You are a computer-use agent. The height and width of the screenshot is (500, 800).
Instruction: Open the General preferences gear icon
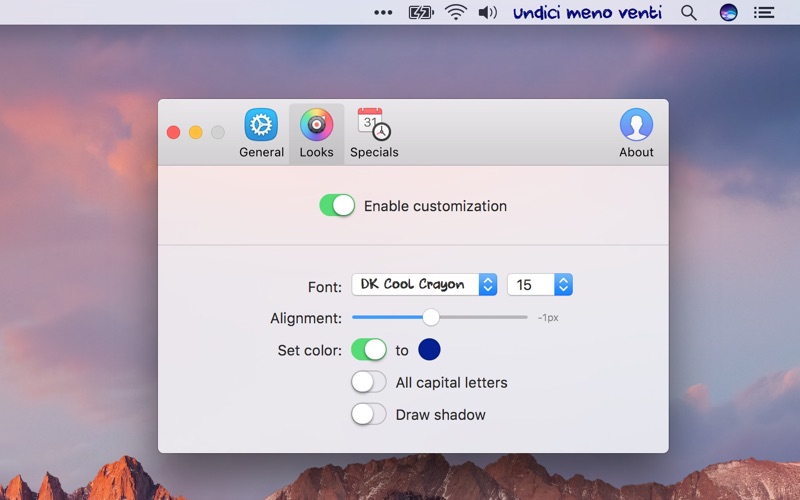pos(261,126)
